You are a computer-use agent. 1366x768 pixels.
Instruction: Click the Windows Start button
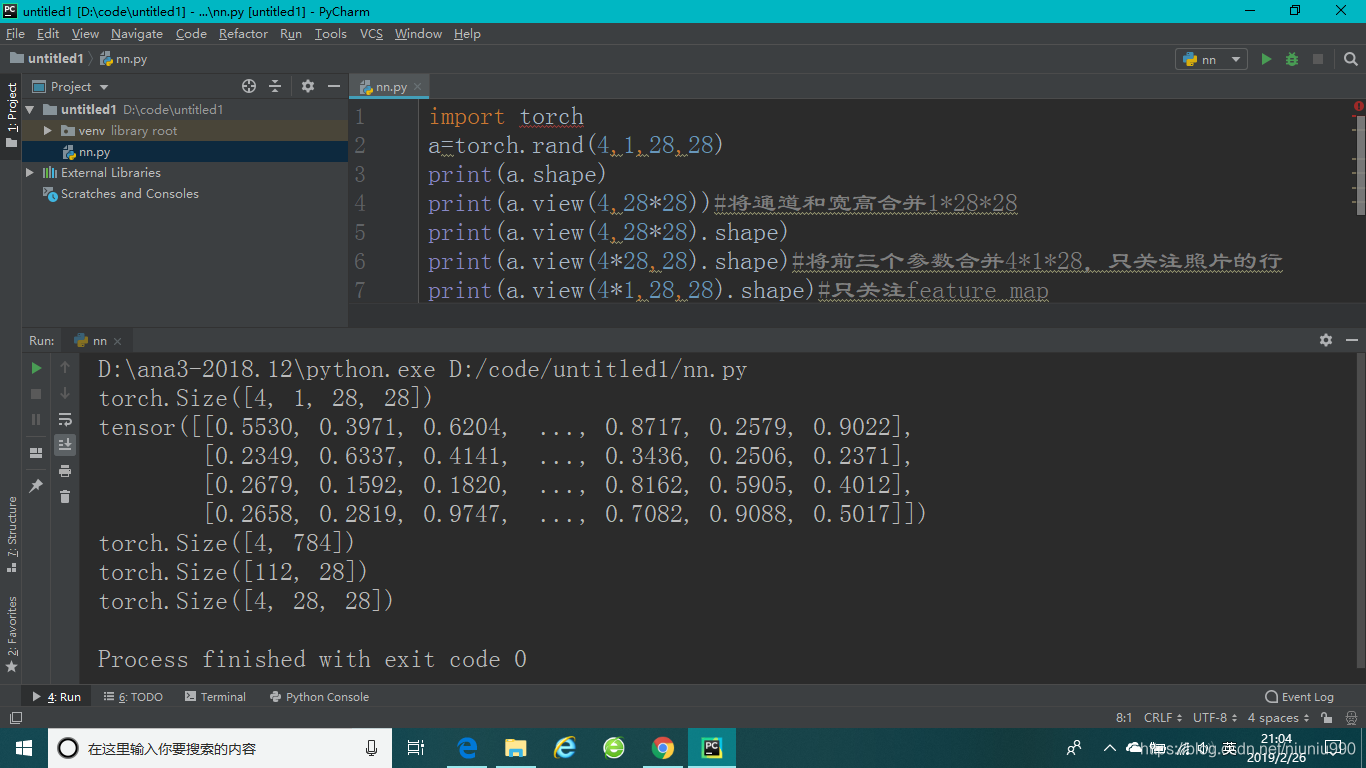[24, 748]
